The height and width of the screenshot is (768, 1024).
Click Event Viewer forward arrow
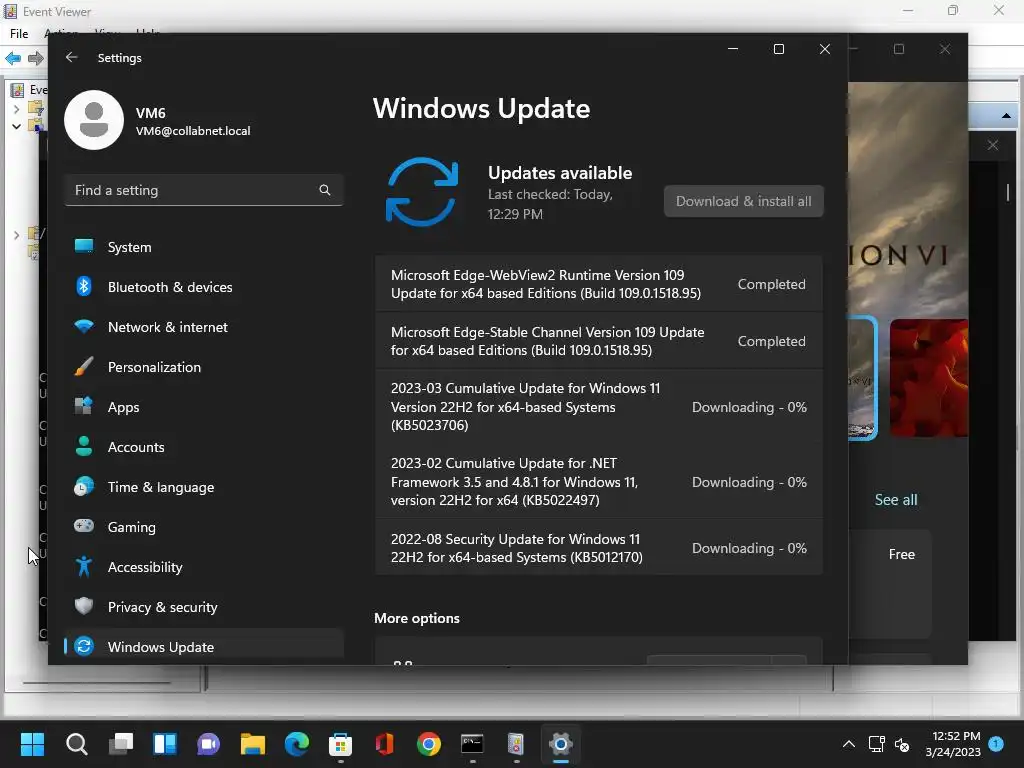35,58
